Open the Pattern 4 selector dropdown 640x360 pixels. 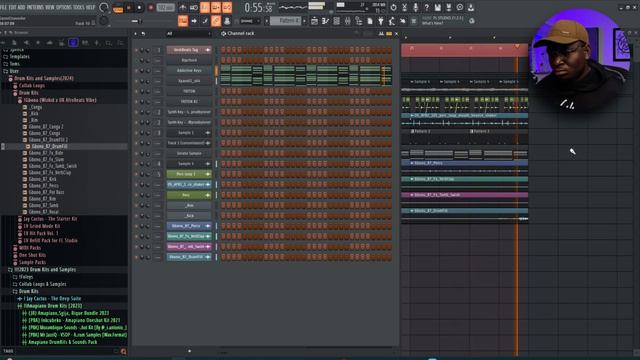(286, 21)
